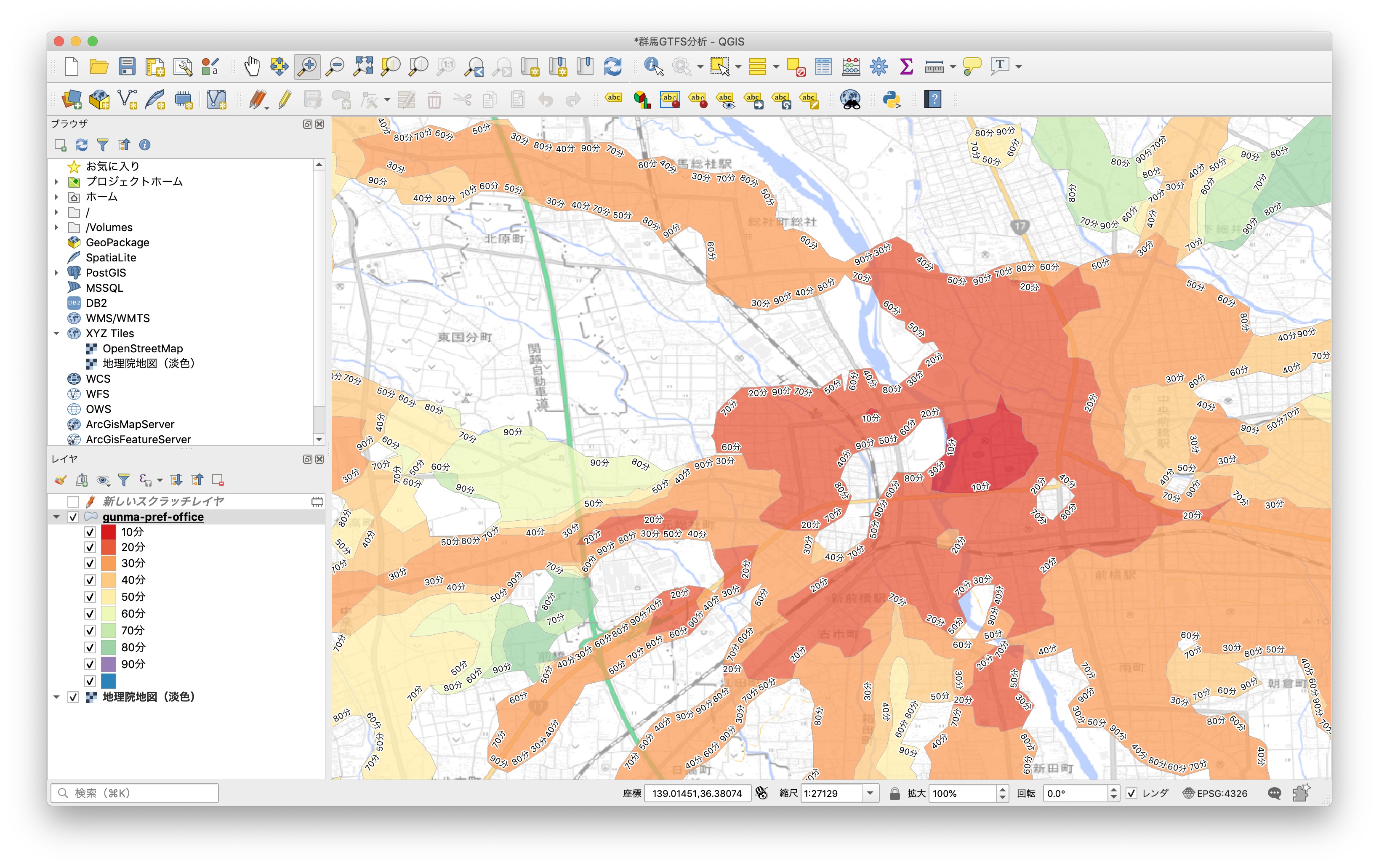Activate the Zoom Out tool
The height and width of the screenshot is (868, 1379).
pyautogui.click(x=336, y=67)
